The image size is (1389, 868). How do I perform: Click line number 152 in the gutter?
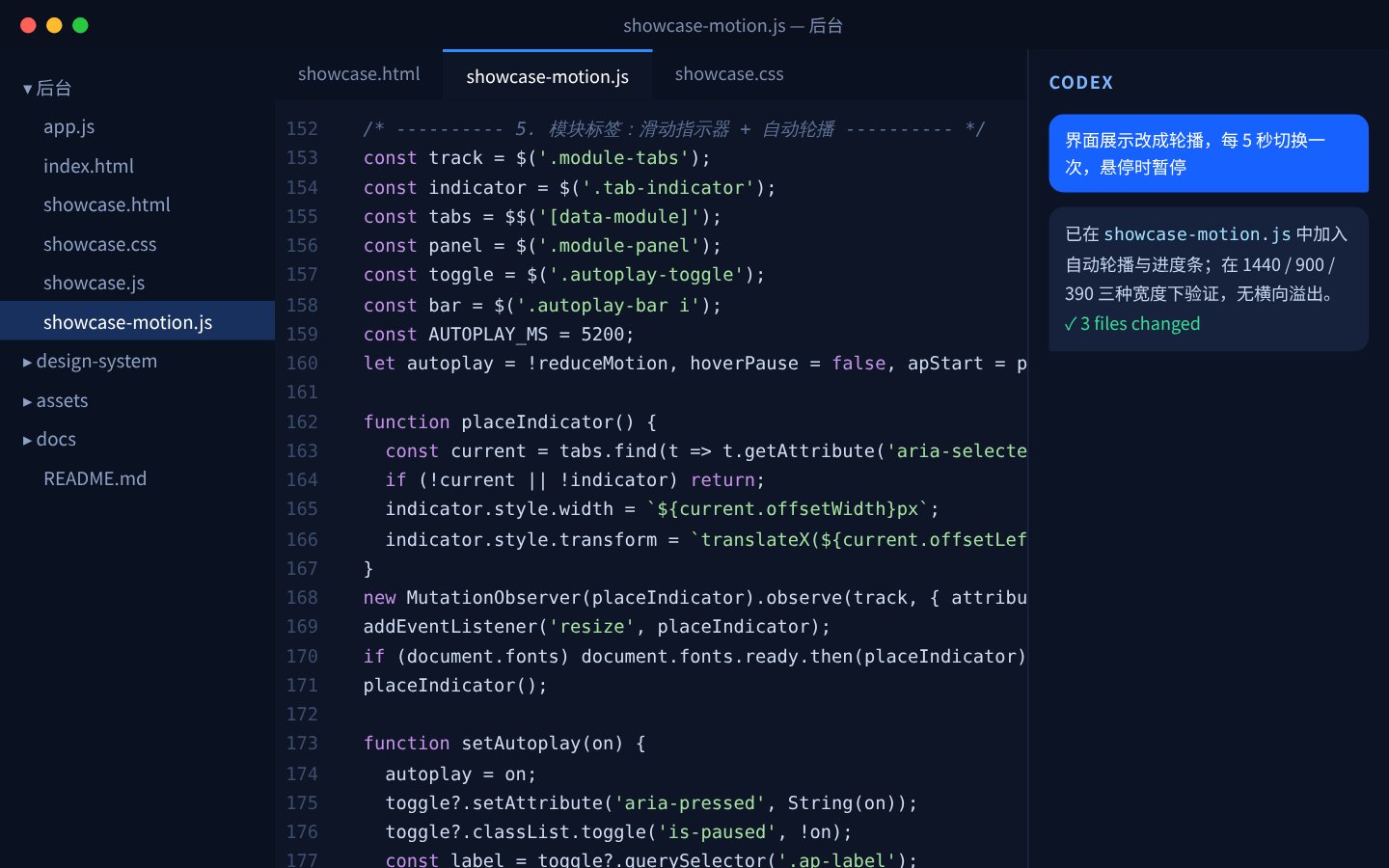(x=302, y=129)
